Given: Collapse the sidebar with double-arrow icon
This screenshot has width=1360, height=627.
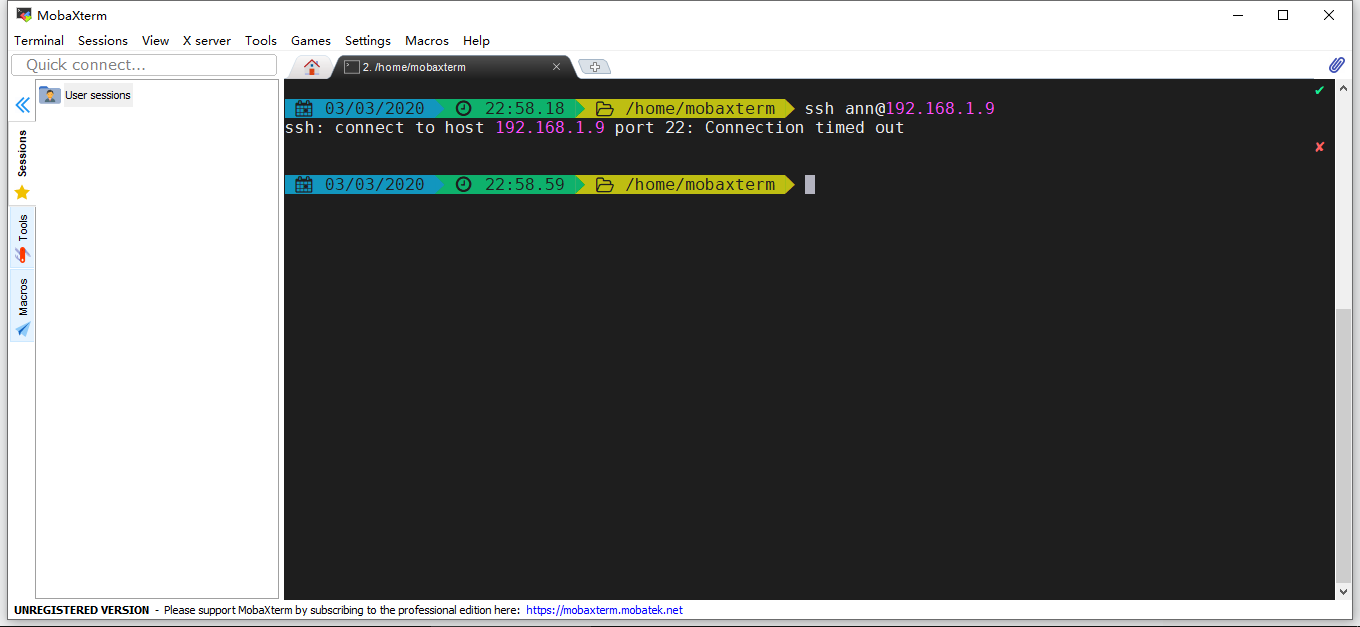Looking at the screenshot, I should 22,105.
